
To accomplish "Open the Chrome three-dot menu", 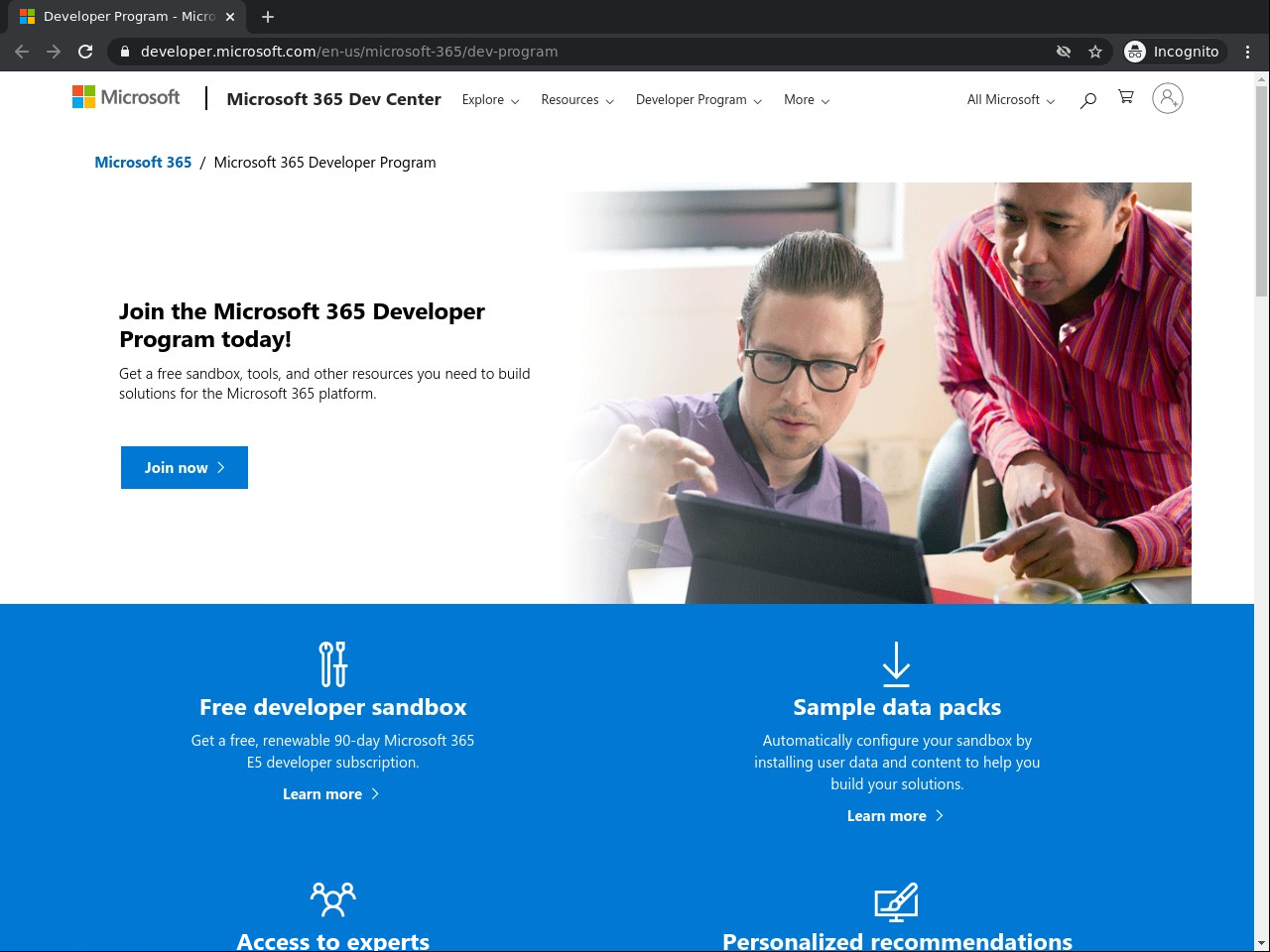I will [x=1248, y=52].
